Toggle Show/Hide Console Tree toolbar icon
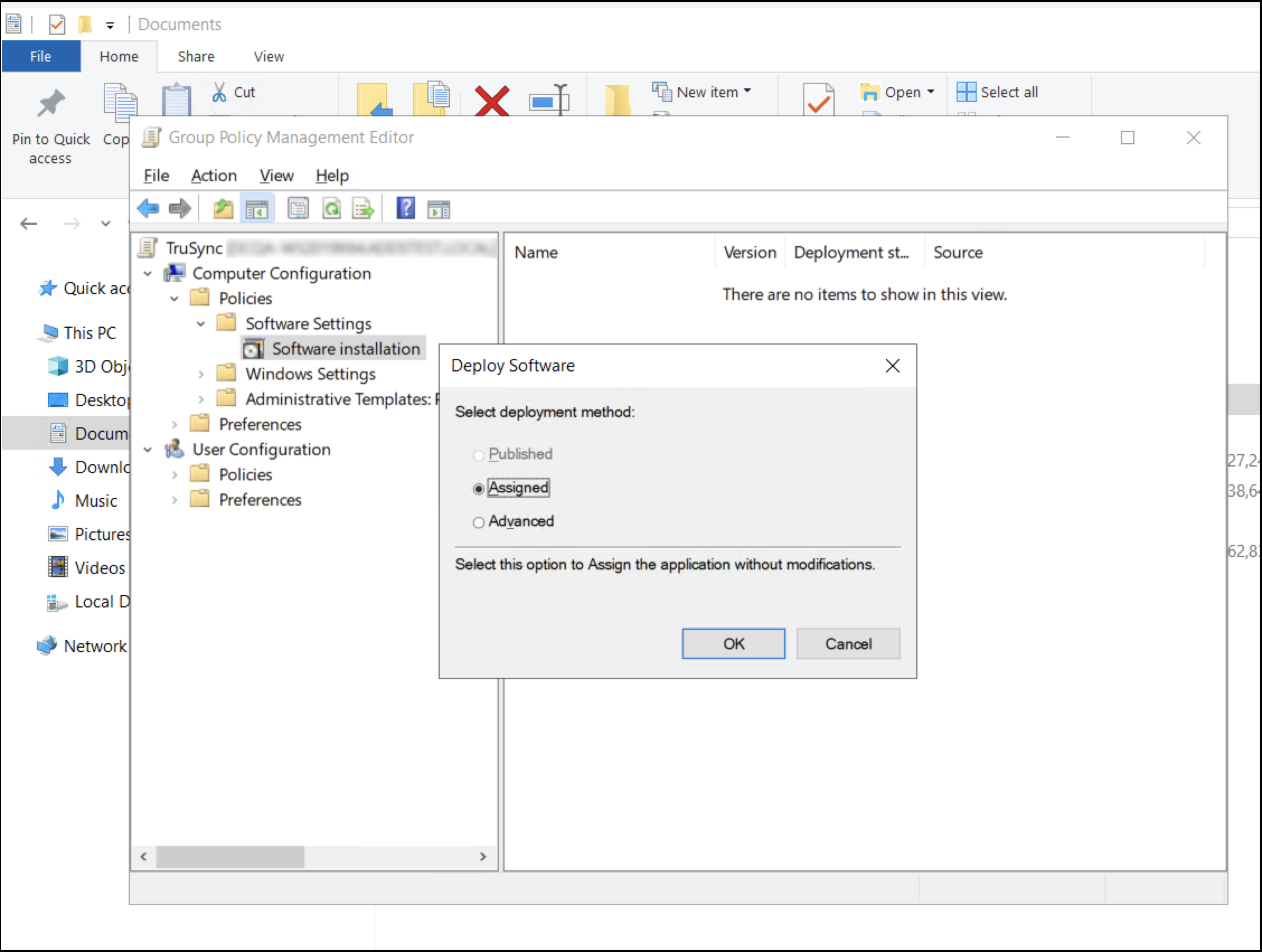 click(257, 209)
